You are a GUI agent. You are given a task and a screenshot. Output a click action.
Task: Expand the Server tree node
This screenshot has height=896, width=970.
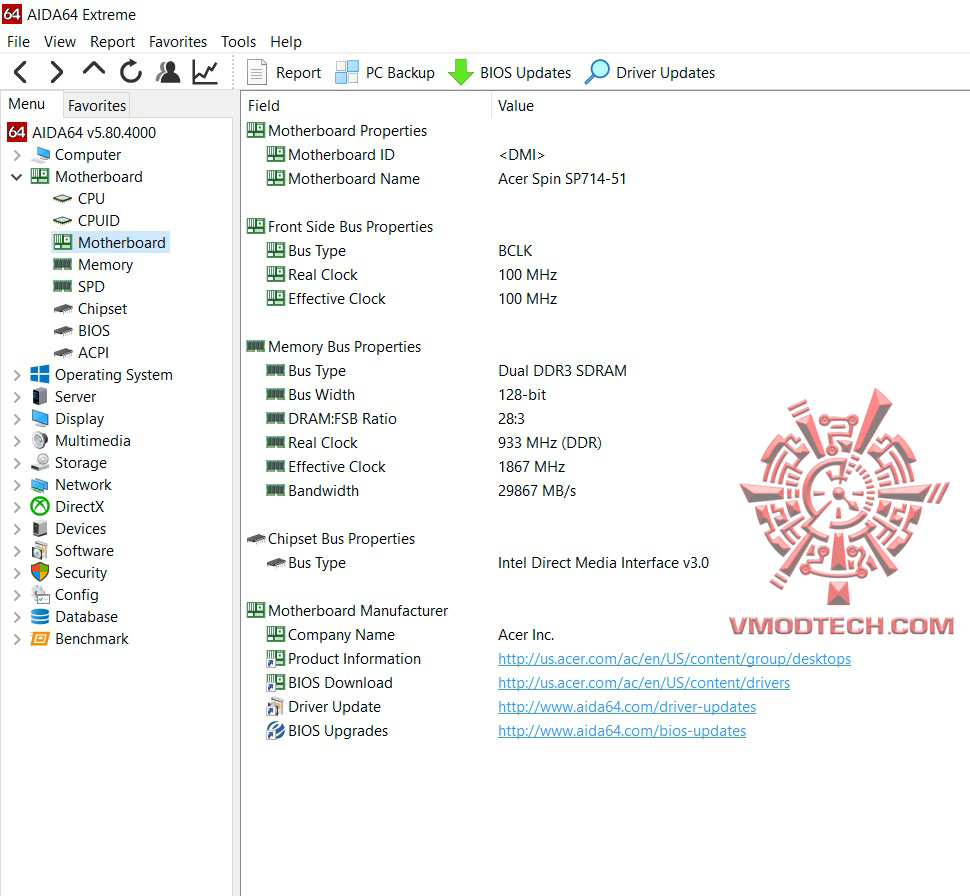(x=17, y=397)
